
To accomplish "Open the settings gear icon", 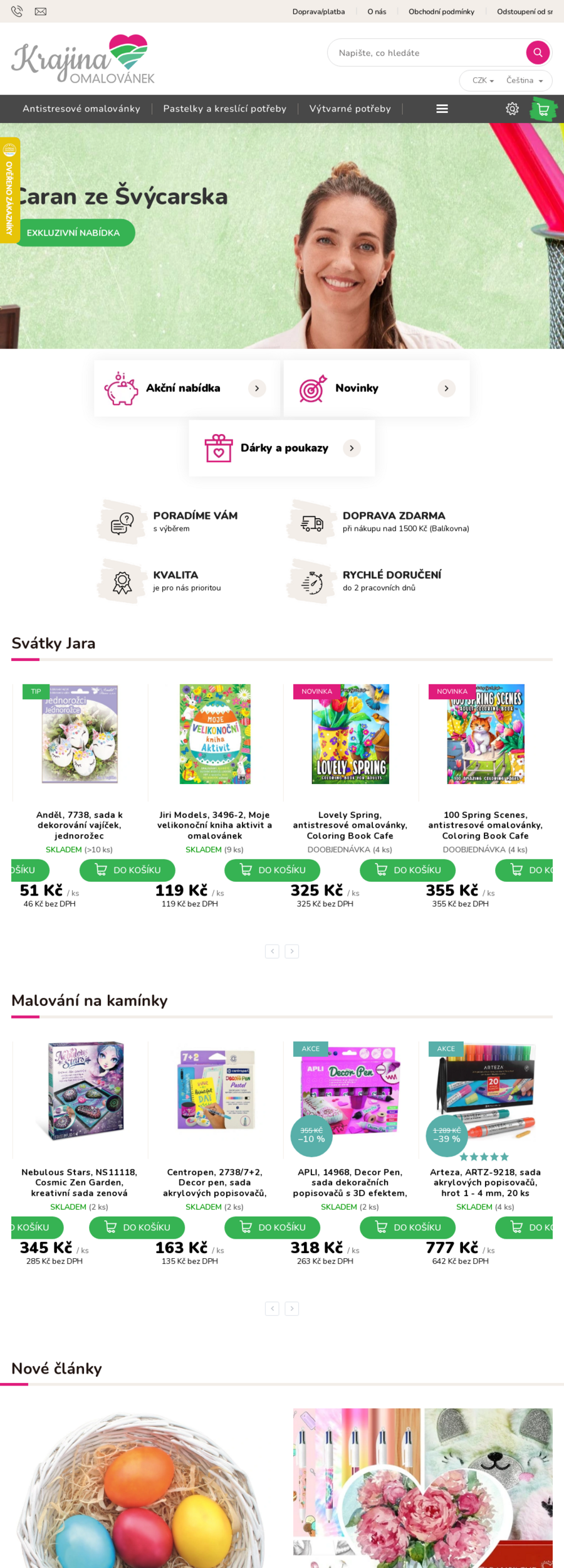I will [512, 109].
